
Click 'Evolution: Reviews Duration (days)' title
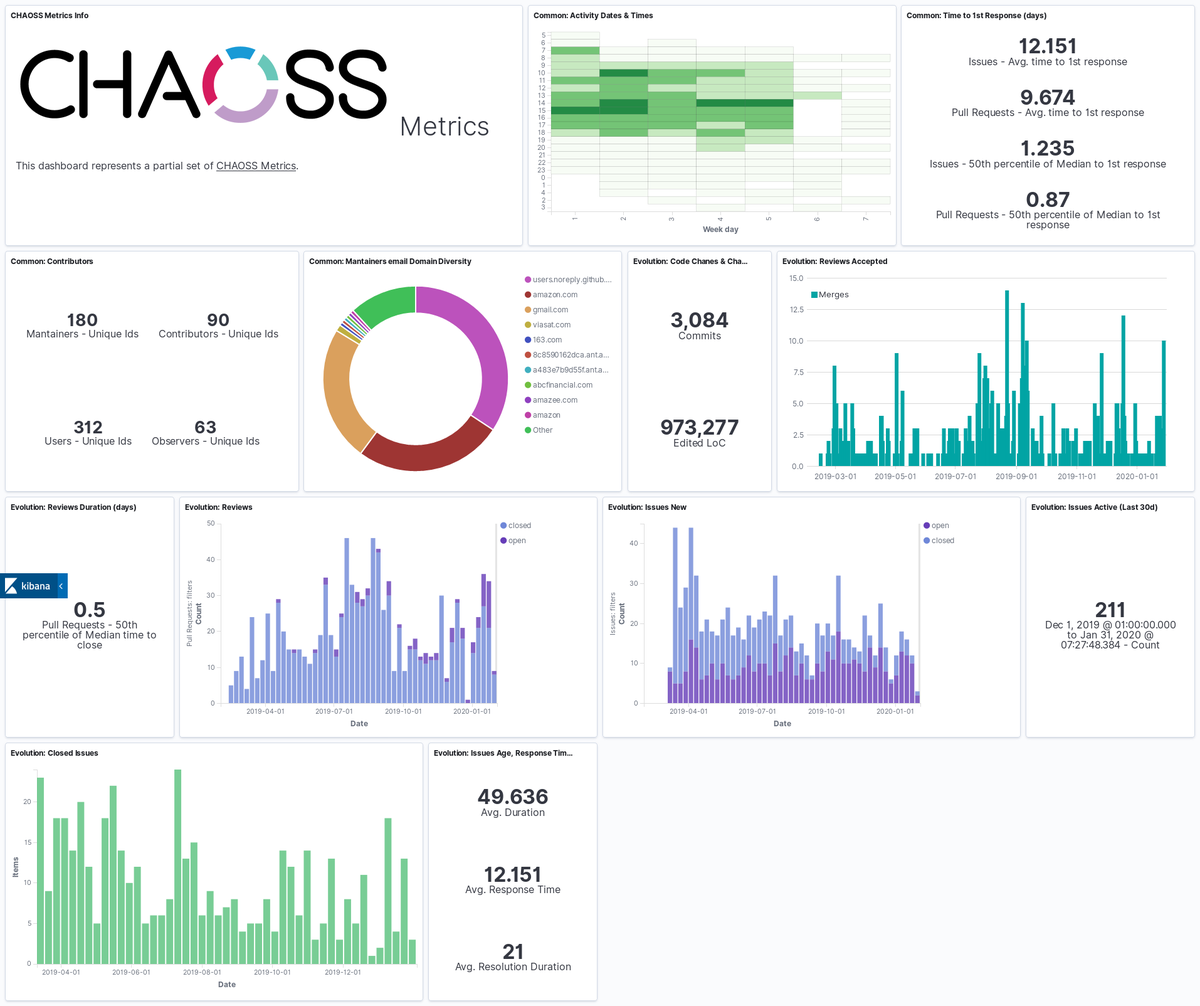[73, 507]
